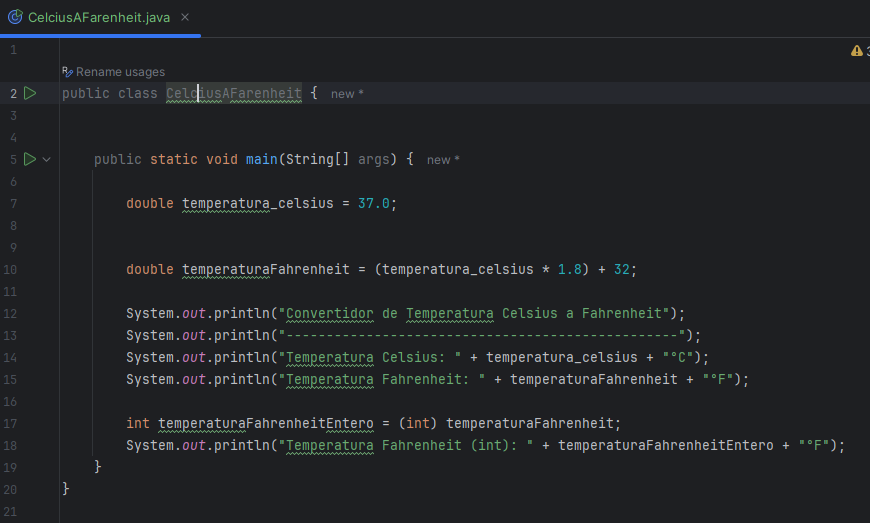This screenshot has height=523, width=870.
Task: Collapse the main method using the fold chevron
Action: click(47, 159)
